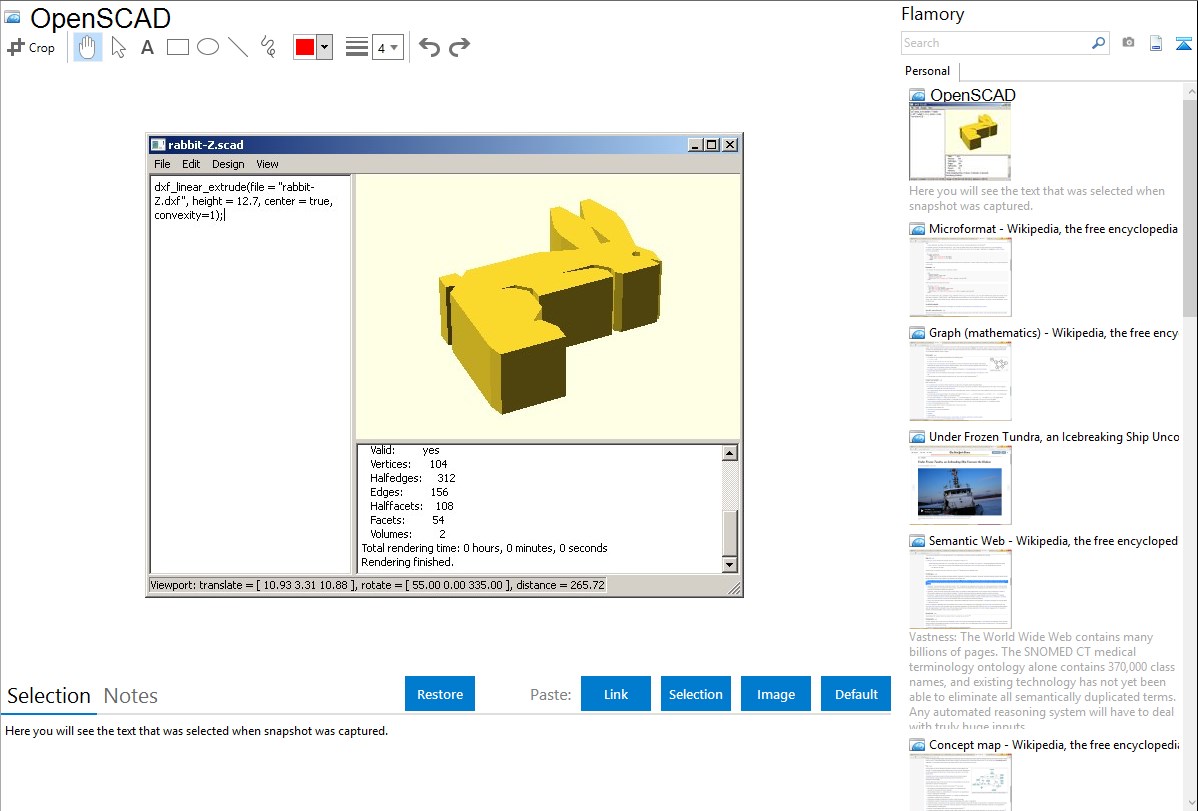
Task: Select the Crop tool
Action: tap(31, 47)
